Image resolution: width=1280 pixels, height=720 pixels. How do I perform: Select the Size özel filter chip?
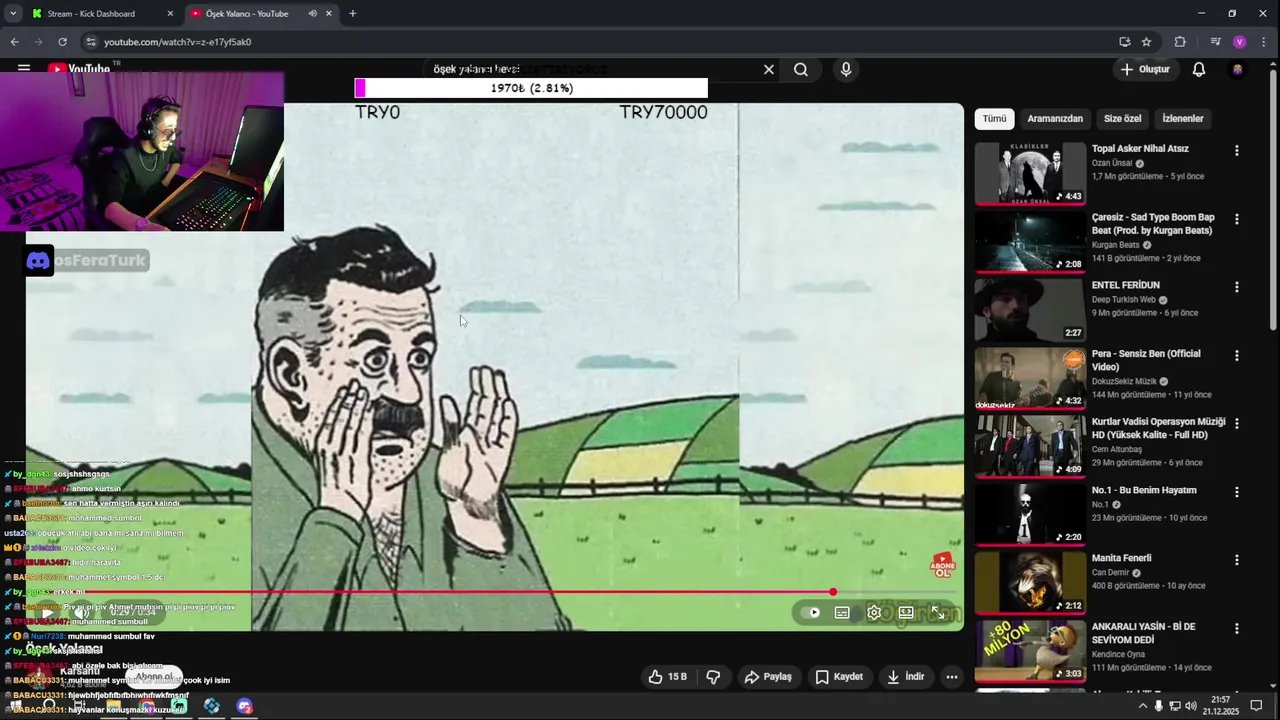pyautogui.click(x=1122, y=118)
